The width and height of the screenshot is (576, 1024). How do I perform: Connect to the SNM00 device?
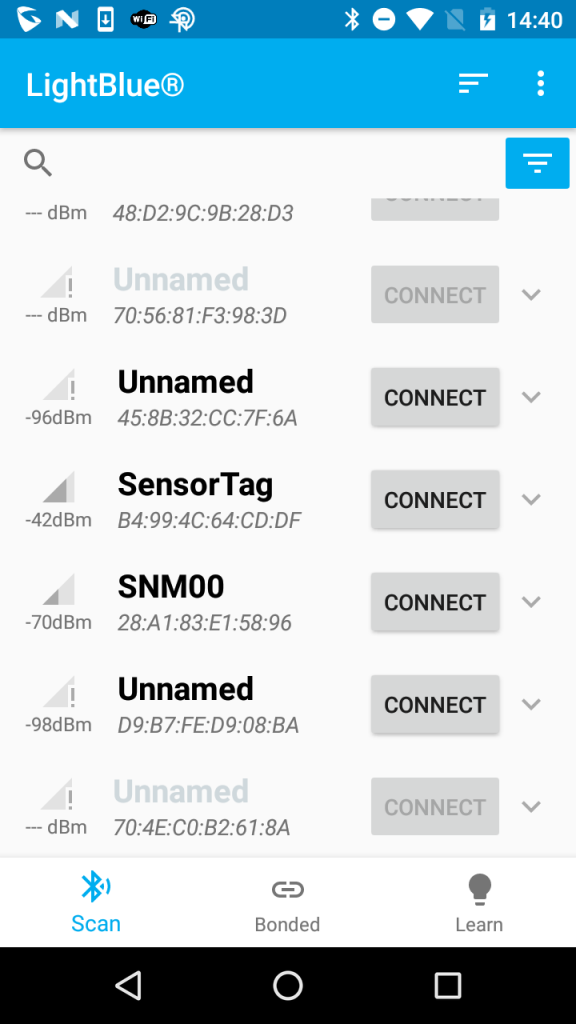click(x=435, y=601)
